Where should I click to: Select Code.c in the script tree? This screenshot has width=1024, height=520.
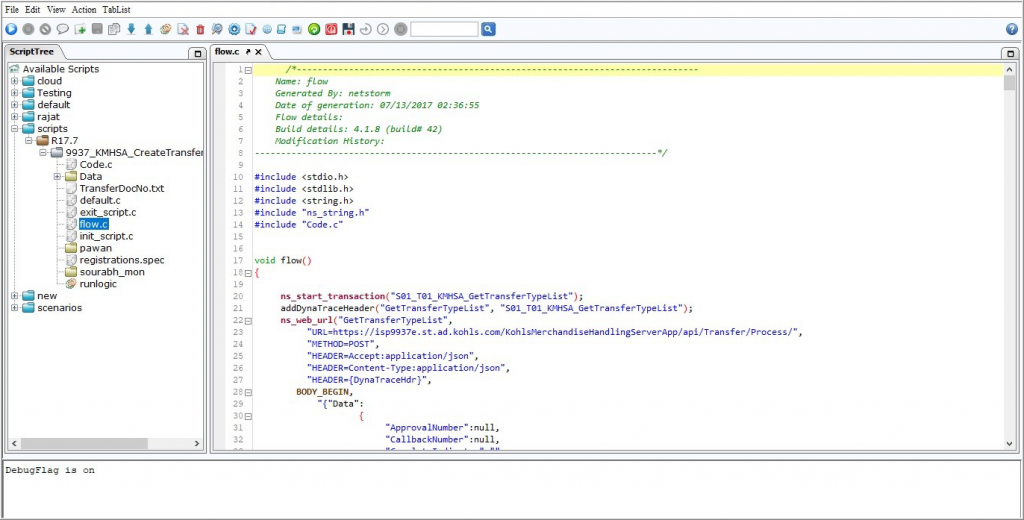tap(96, 165)
